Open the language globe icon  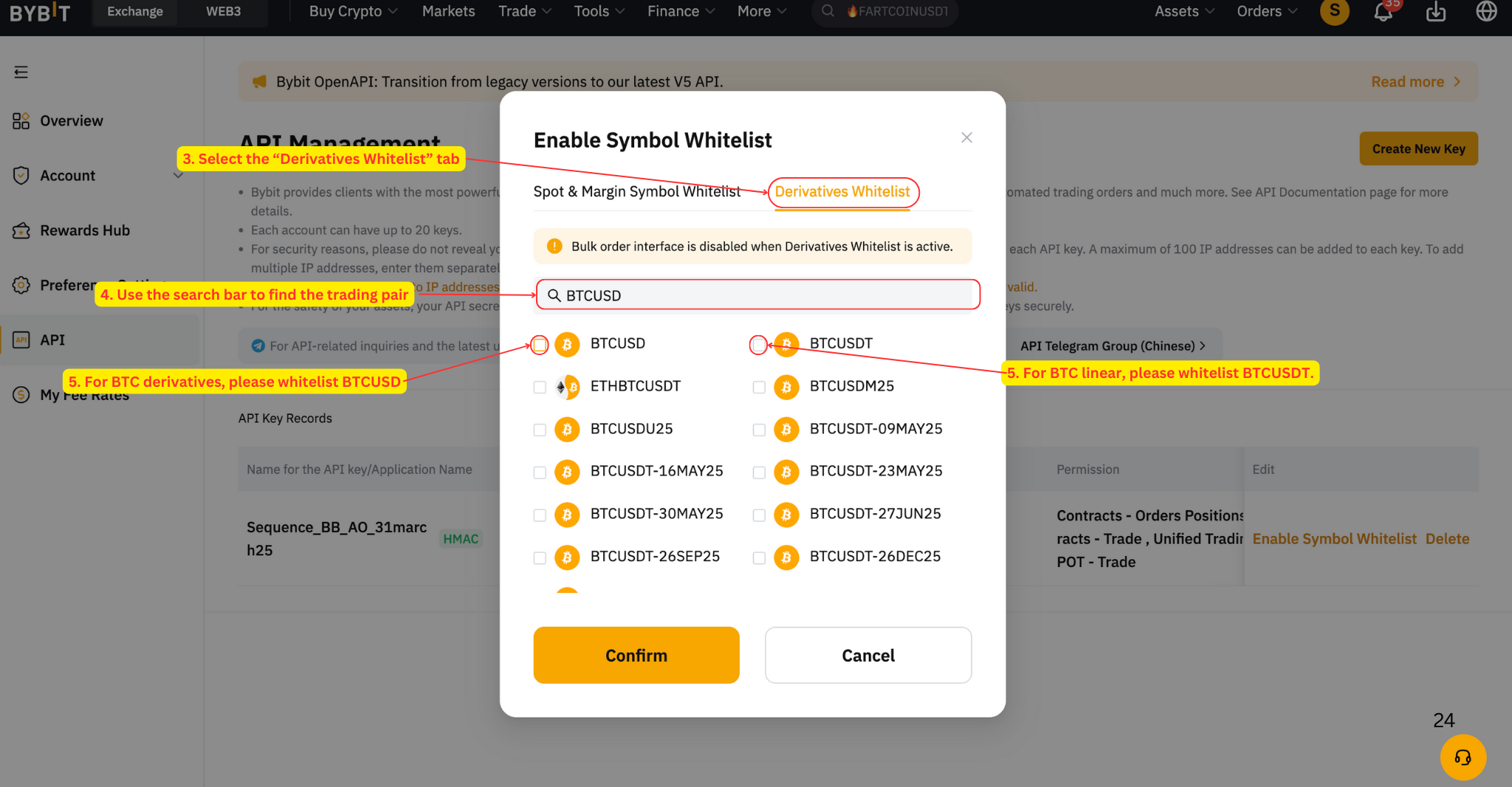1486,12
